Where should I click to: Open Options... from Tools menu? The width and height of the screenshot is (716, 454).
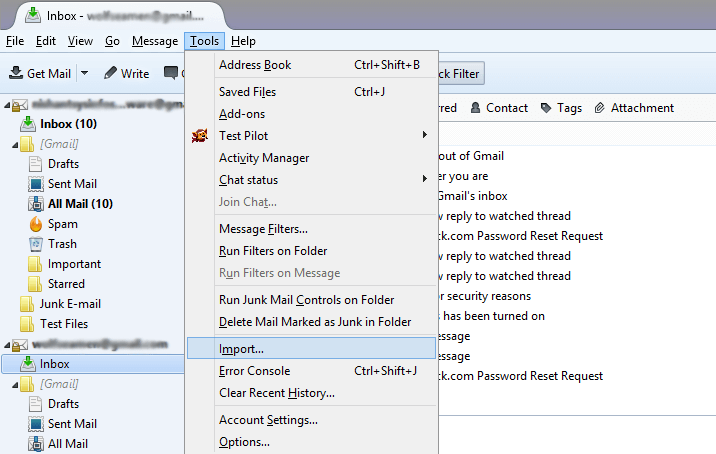[x=311, y=442]
